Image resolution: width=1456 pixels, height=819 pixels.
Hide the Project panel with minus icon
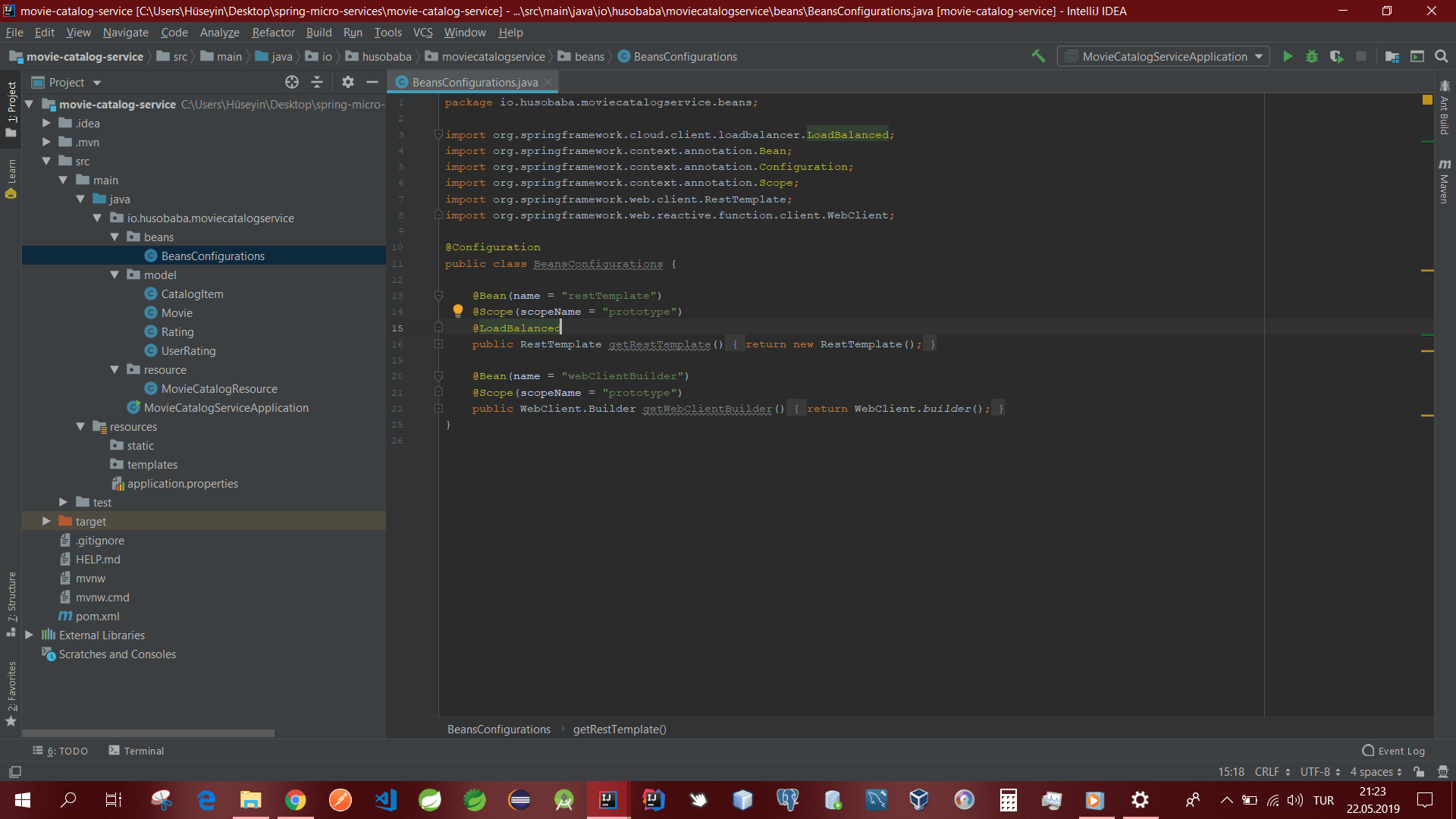point(372,82)
